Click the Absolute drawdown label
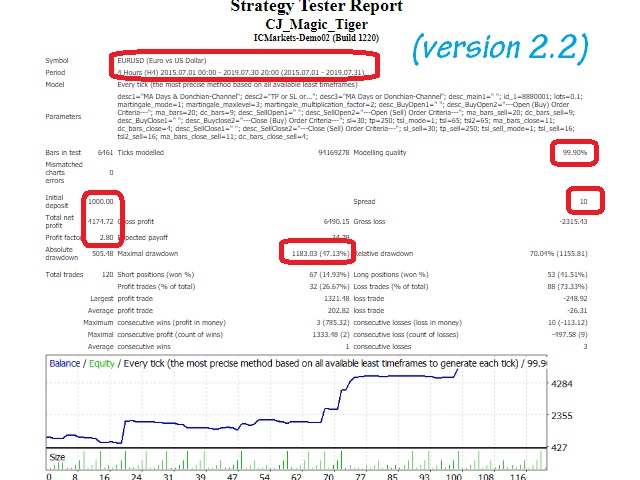640x480 pixels. point(62,253)
